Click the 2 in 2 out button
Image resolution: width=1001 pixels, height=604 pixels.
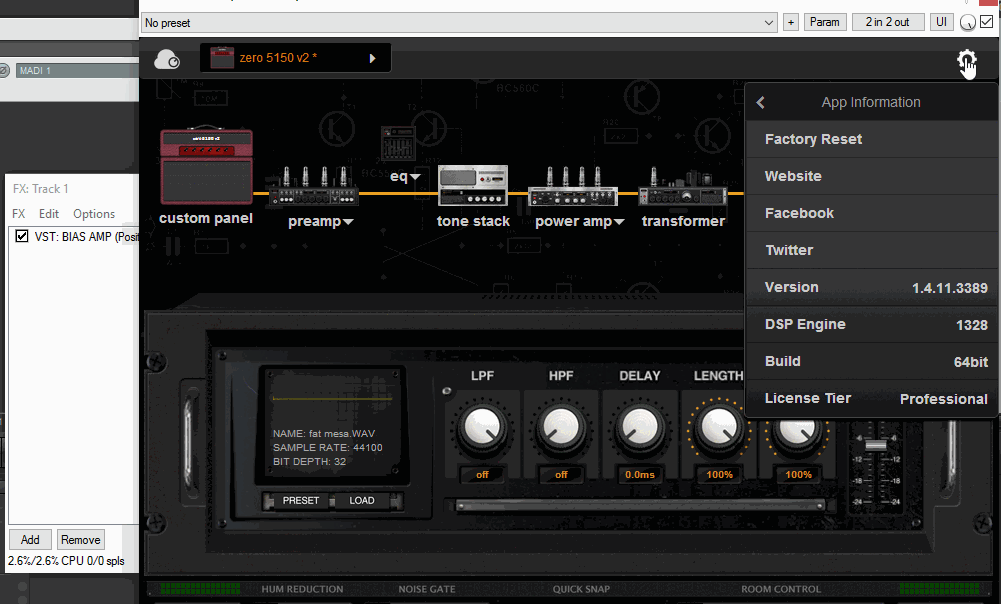point(887,22)
